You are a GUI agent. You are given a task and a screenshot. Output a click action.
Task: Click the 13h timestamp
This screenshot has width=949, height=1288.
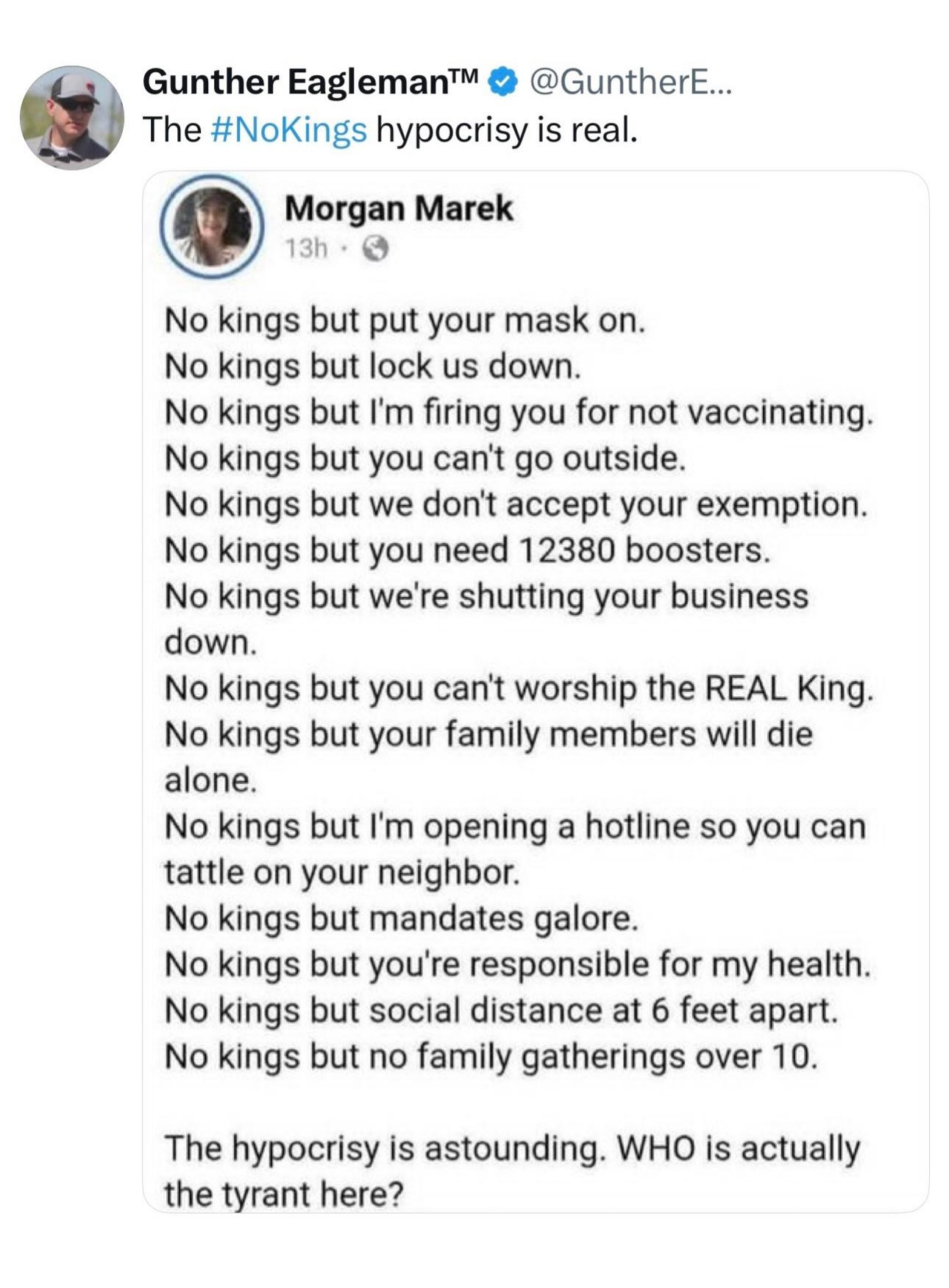pyautogui.click(x=305, y=250)
